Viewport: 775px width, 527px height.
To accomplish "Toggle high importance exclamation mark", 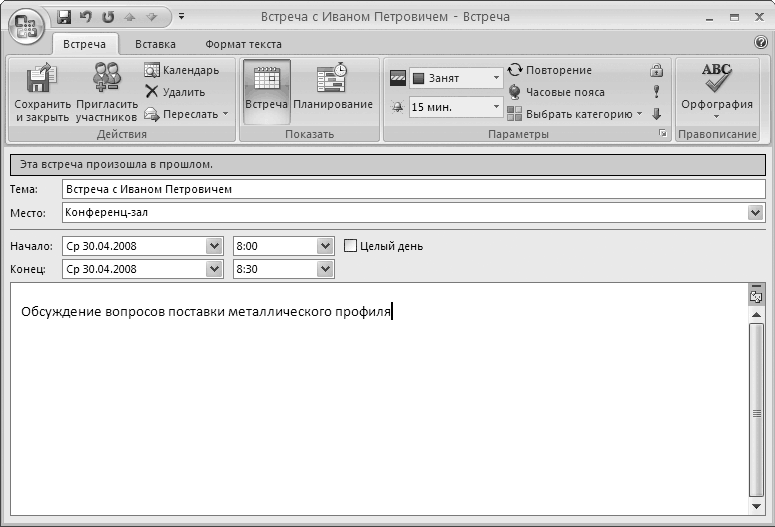I will point(657,92).
